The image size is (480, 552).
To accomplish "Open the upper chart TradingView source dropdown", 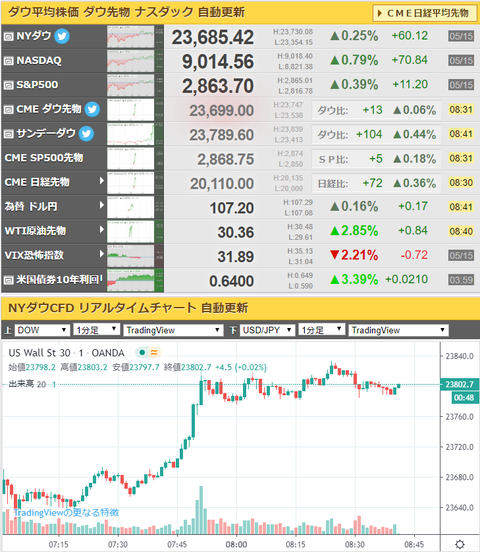I will pos(173,330).
